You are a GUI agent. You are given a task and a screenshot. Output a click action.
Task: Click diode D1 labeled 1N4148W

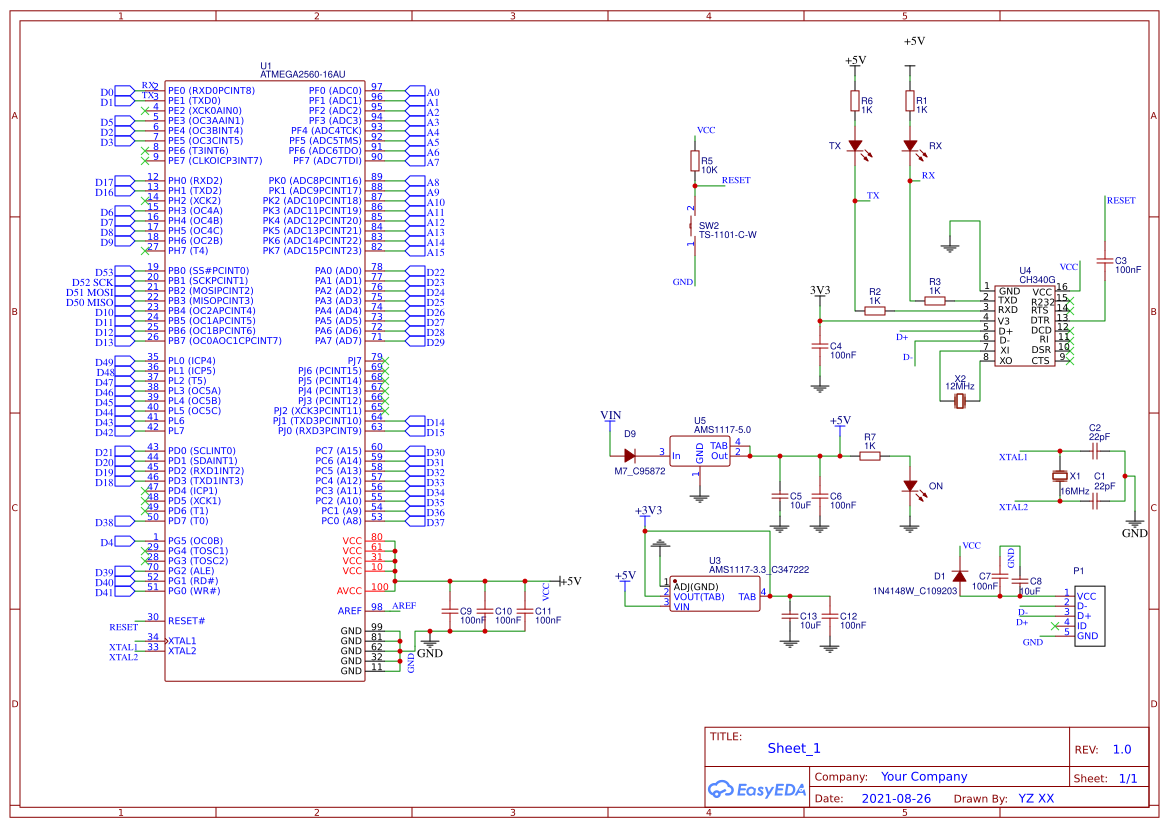(958, 578)
